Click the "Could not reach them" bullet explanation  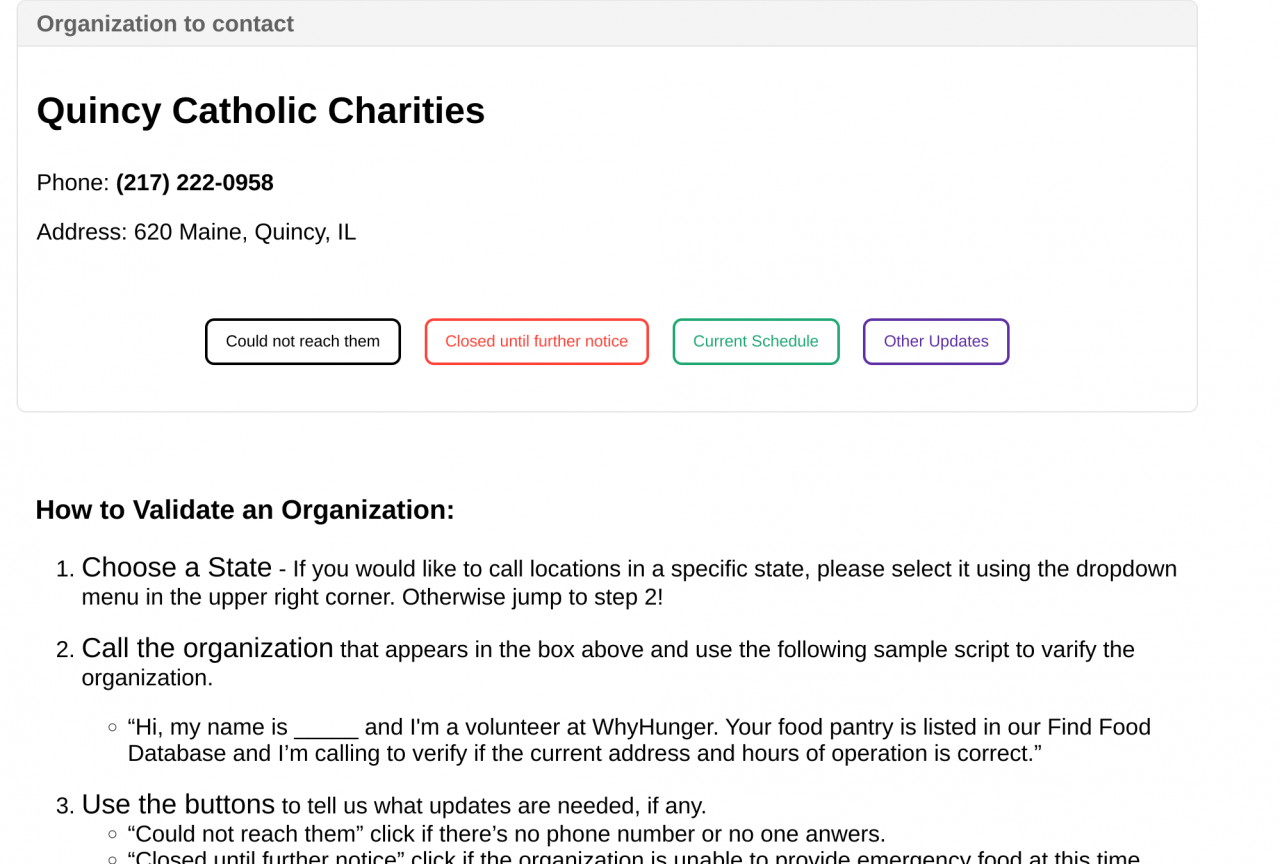point(506,834)
